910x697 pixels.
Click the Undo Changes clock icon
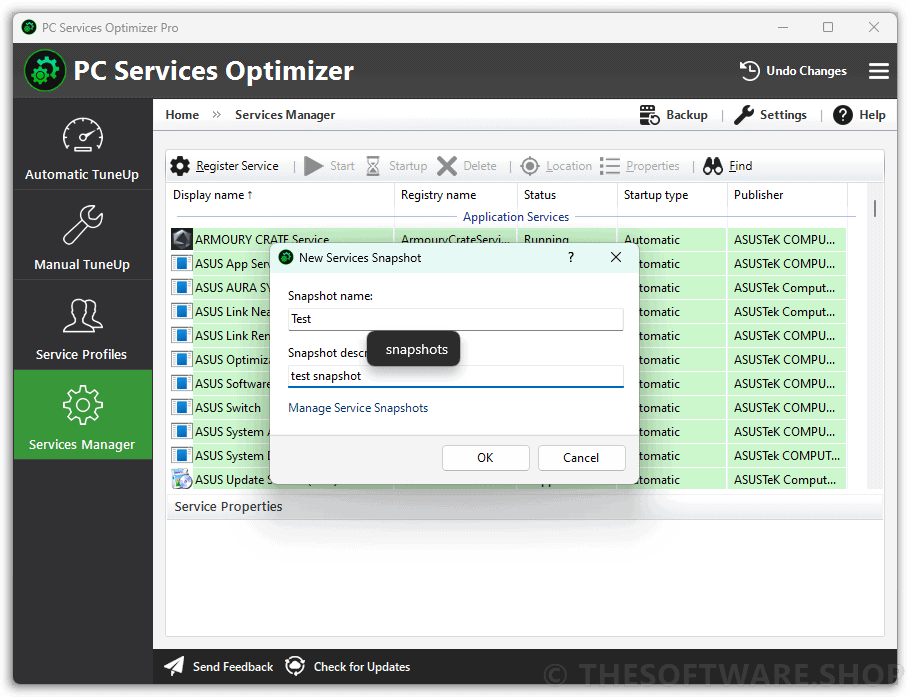coord(749,71)
